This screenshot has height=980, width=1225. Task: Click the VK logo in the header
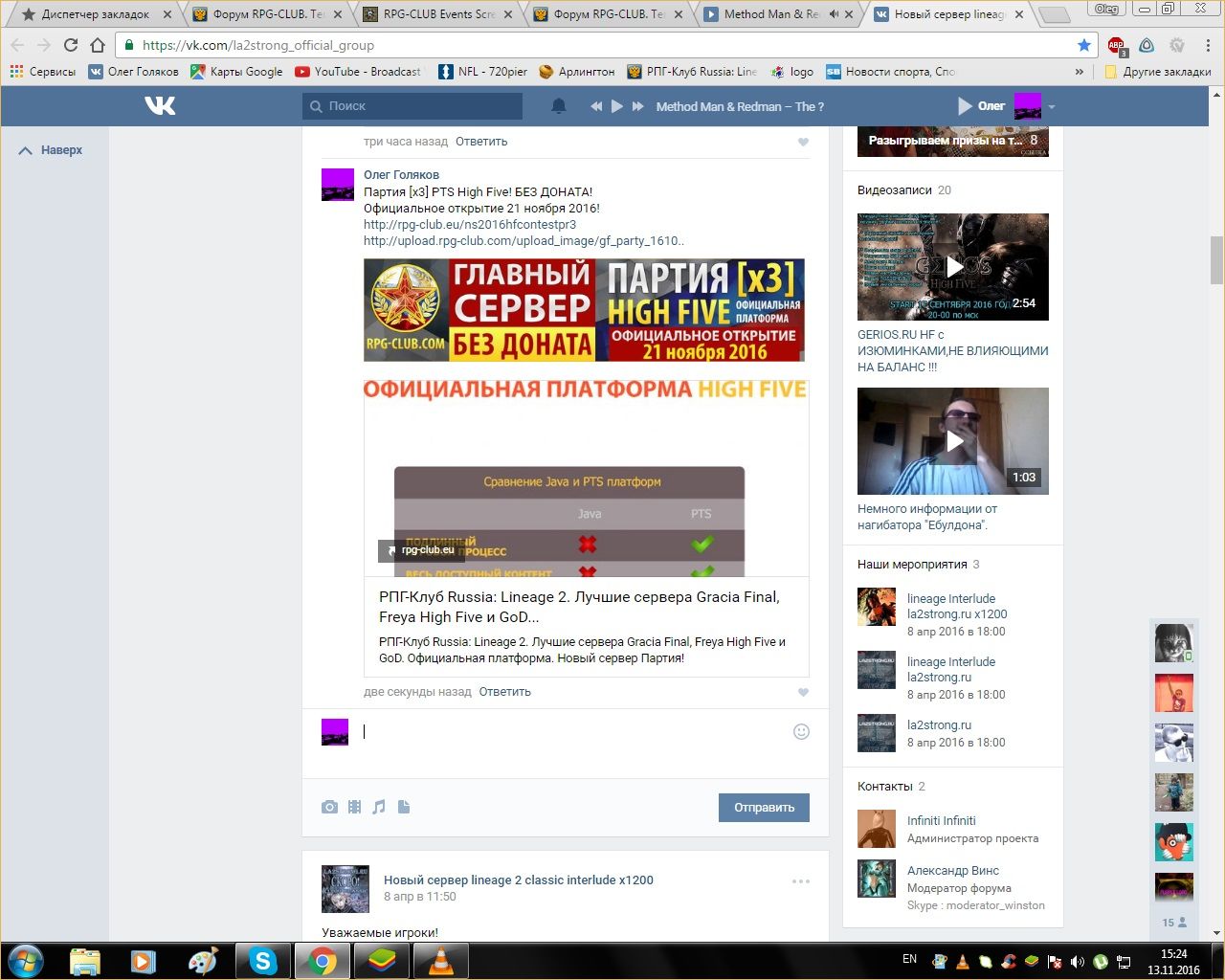click(x=160, y=106)
